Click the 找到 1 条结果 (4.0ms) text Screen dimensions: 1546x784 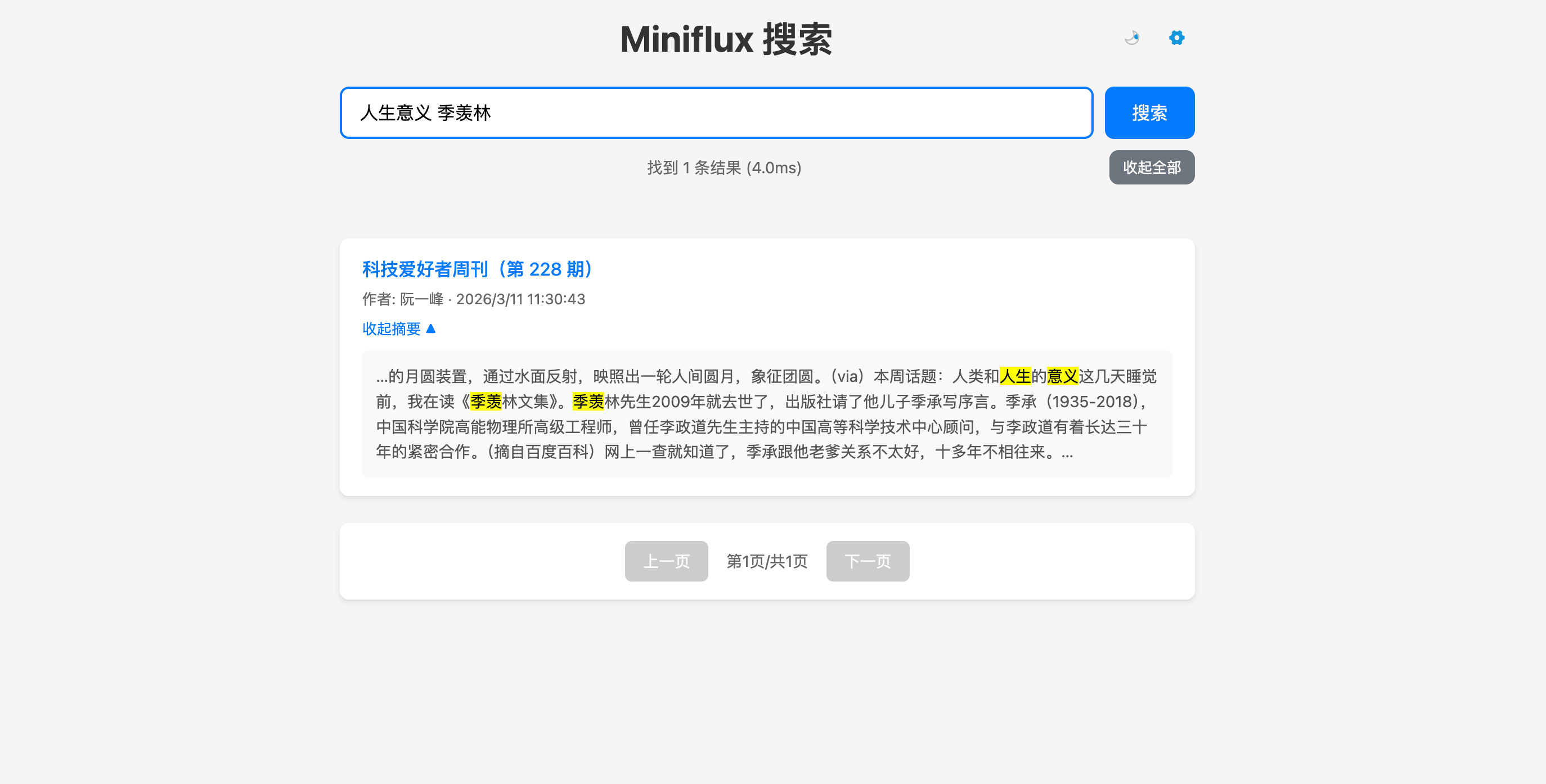point(724,168)
